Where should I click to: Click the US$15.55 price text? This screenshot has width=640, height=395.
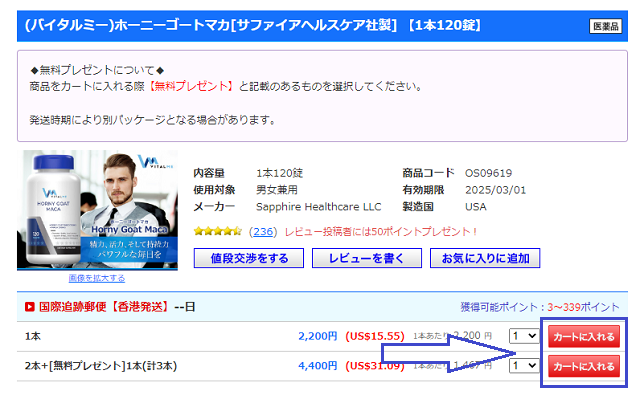pyautogui.click(x=375, y=336)
